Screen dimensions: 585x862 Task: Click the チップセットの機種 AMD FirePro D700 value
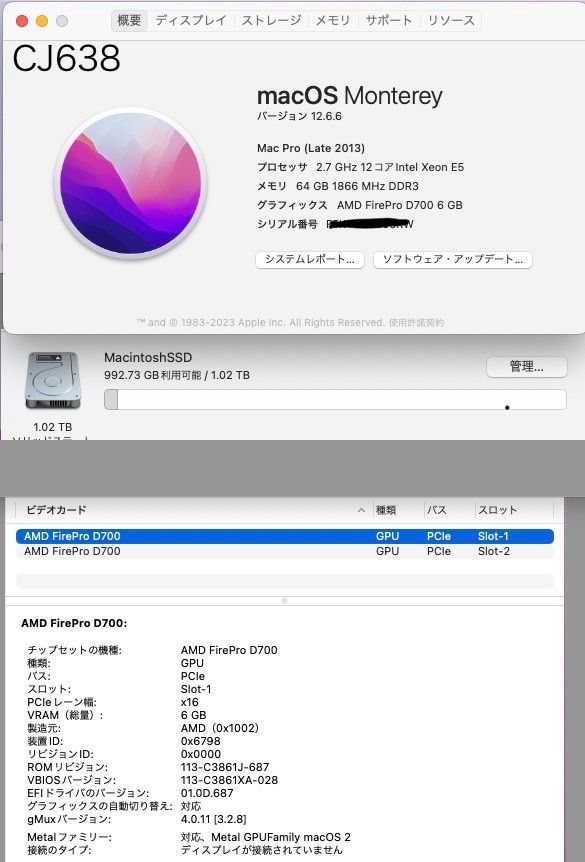(x=229, y=650)
